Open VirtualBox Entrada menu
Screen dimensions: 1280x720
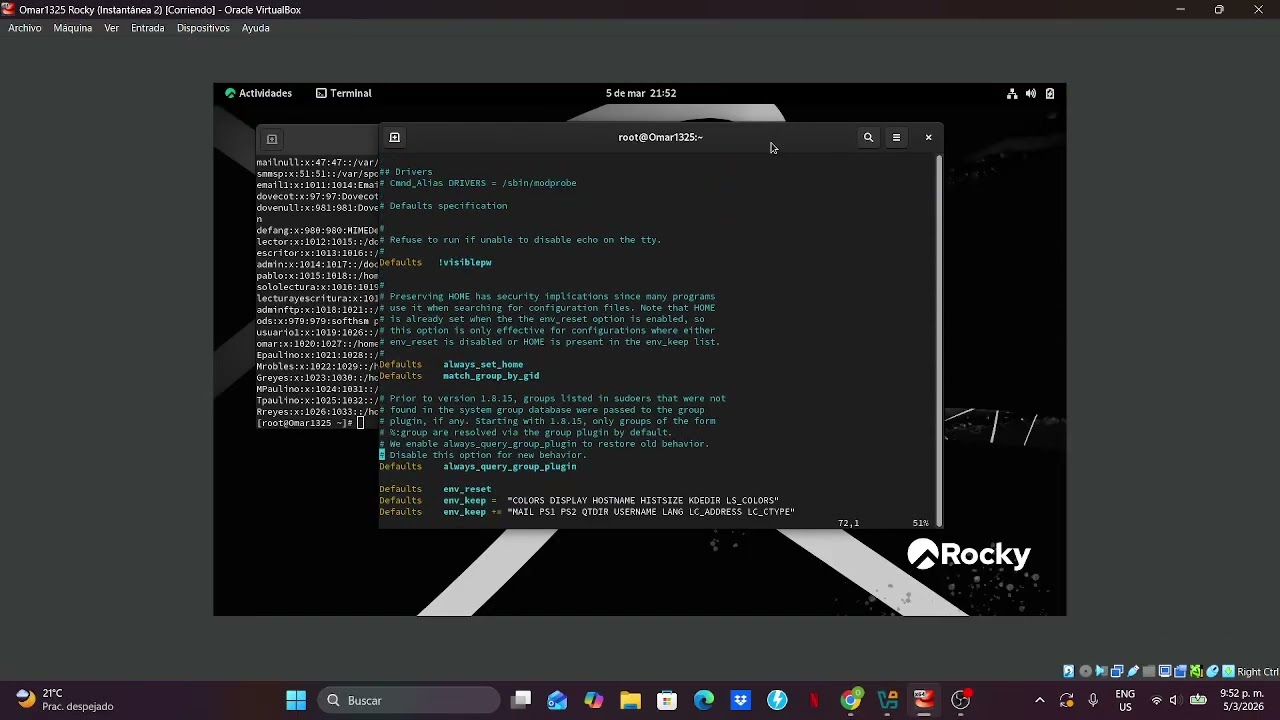pos(147,28)
